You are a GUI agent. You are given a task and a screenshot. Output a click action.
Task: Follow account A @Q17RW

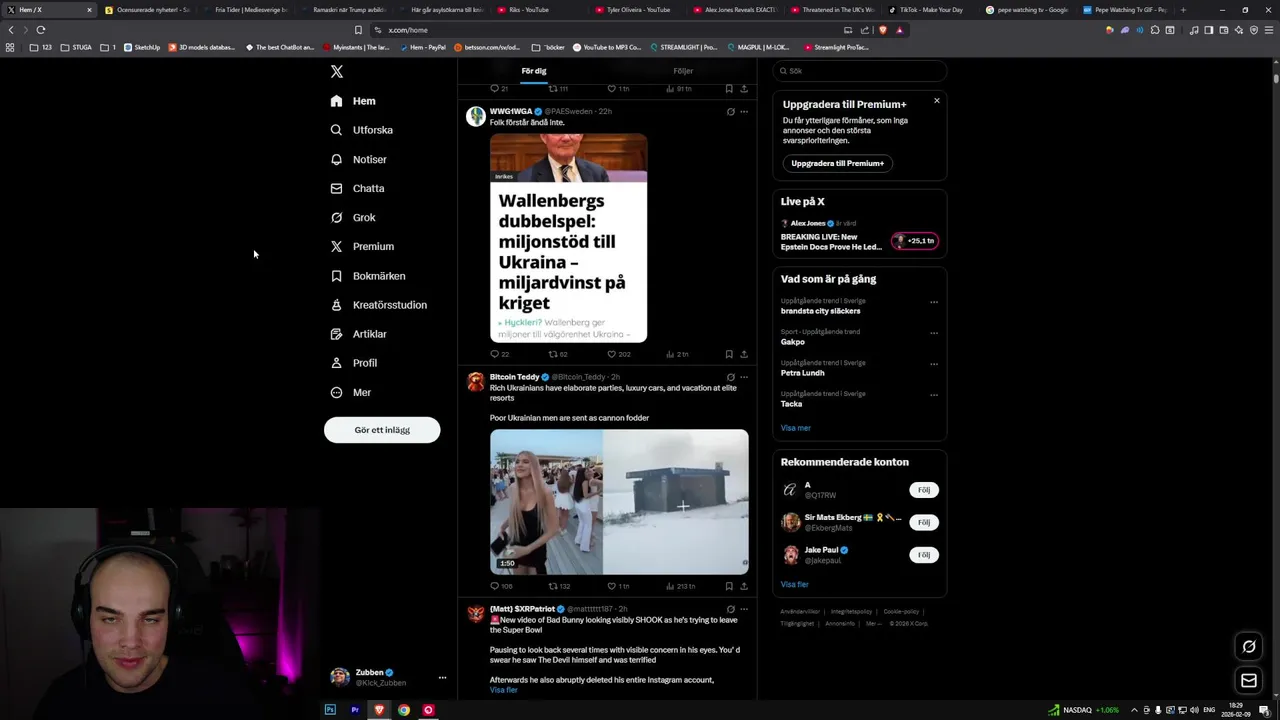point(924,490)
